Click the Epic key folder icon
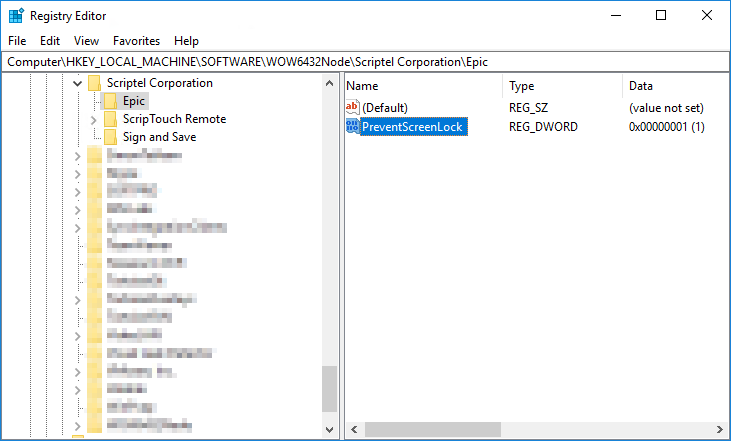The height and width of the screenshot is (441, 731). point(110,101)
